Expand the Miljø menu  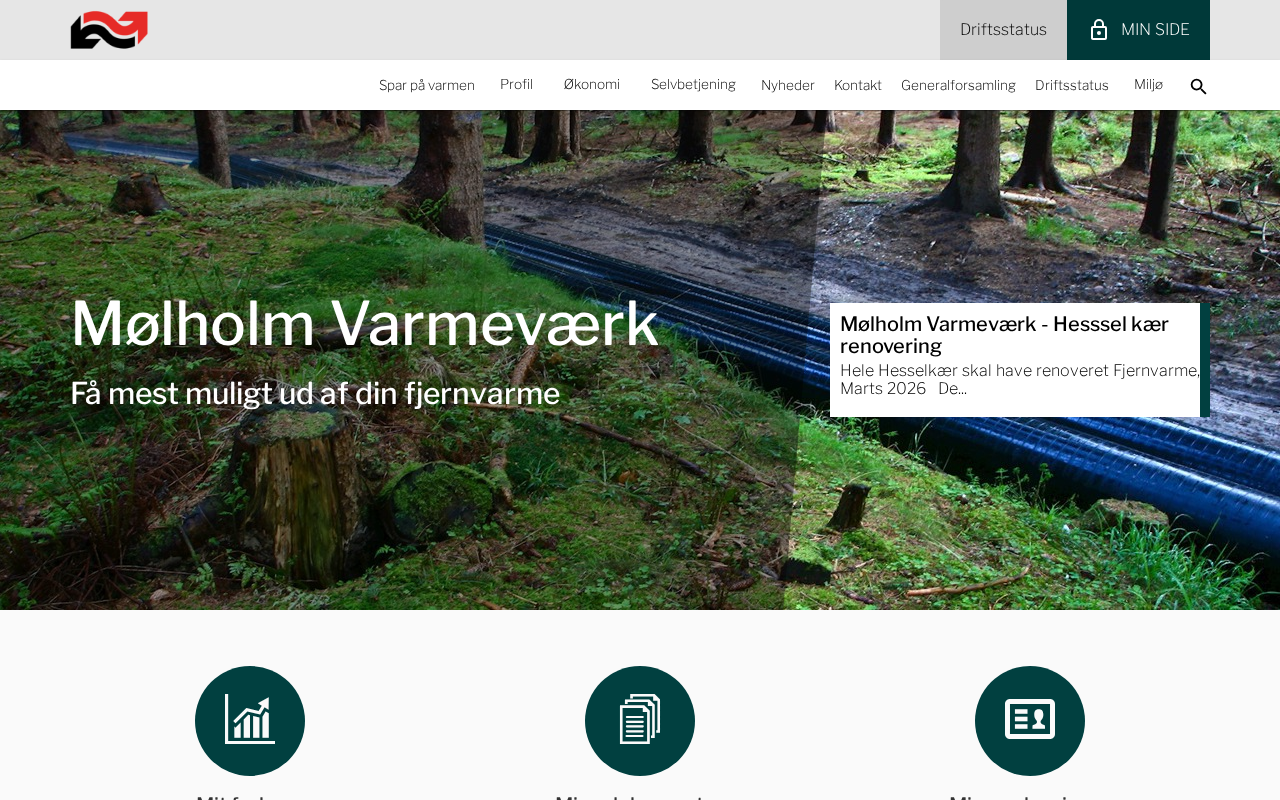coord(1148,84)
